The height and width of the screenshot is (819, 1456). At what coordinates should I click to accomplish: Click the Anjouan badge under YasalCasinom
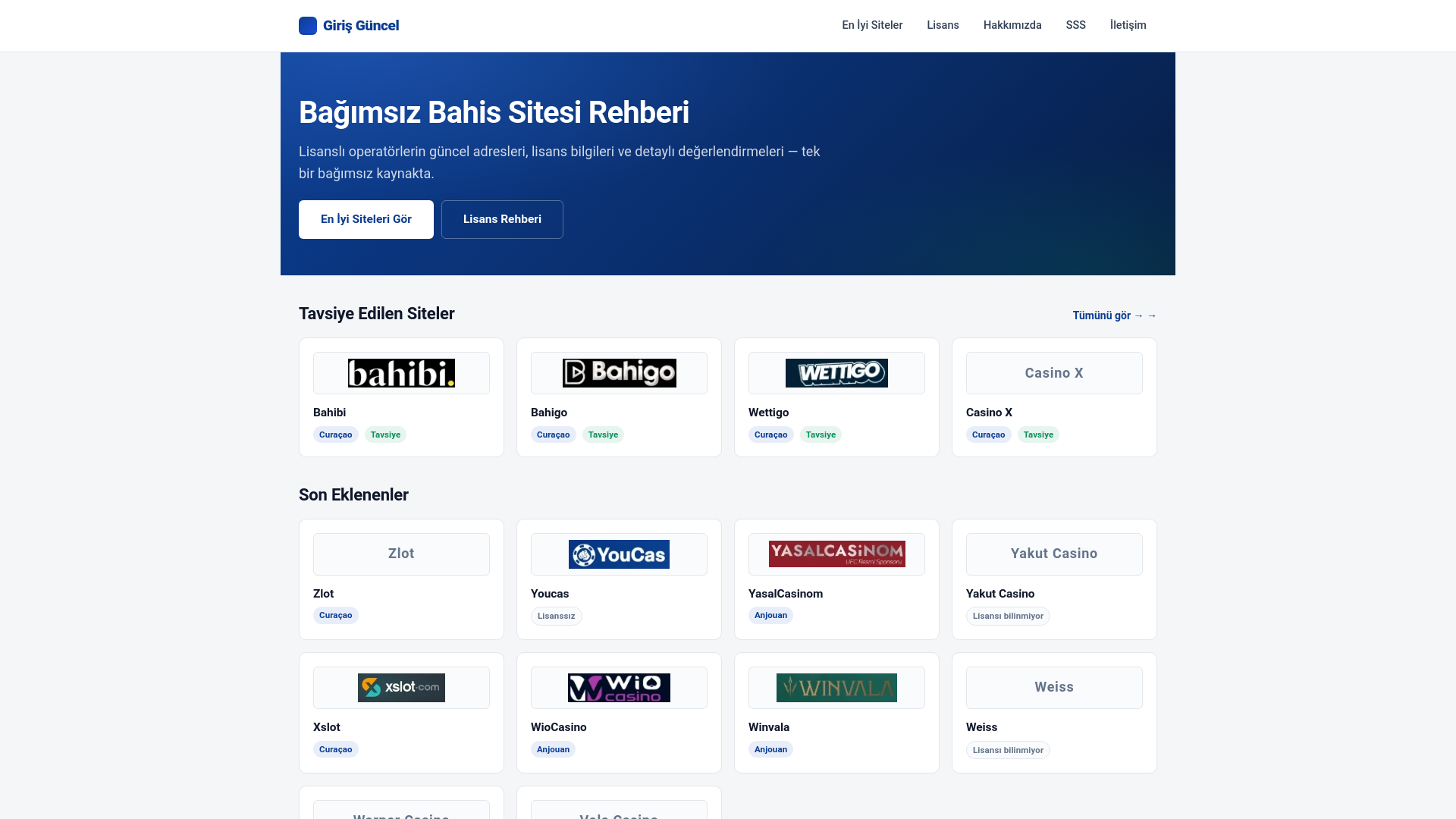pos(770,615)
